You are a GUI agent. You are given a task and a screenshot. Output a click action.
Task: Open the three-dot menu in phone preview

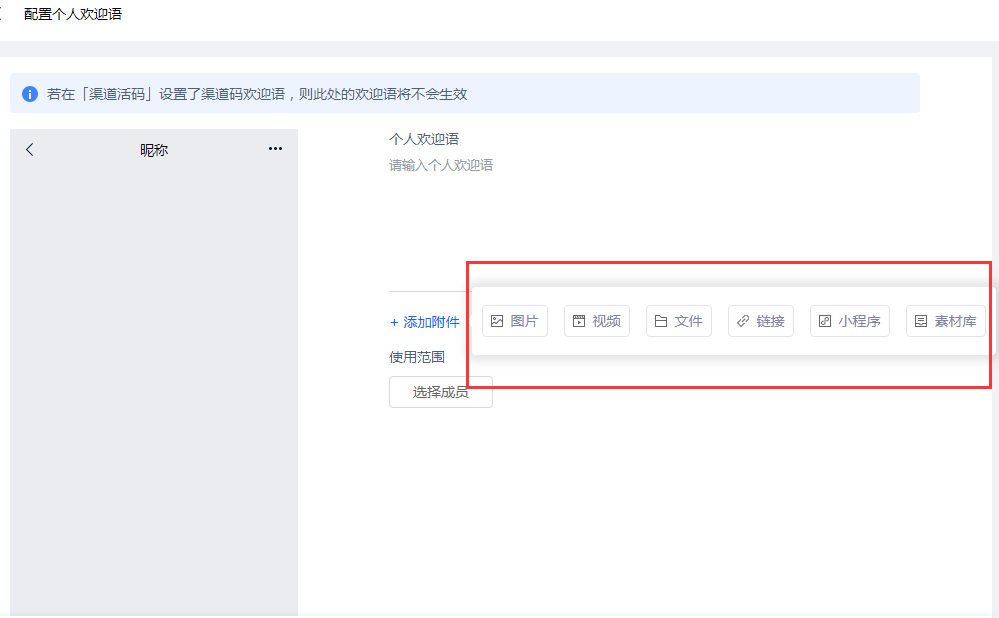[x=275, y=148]
